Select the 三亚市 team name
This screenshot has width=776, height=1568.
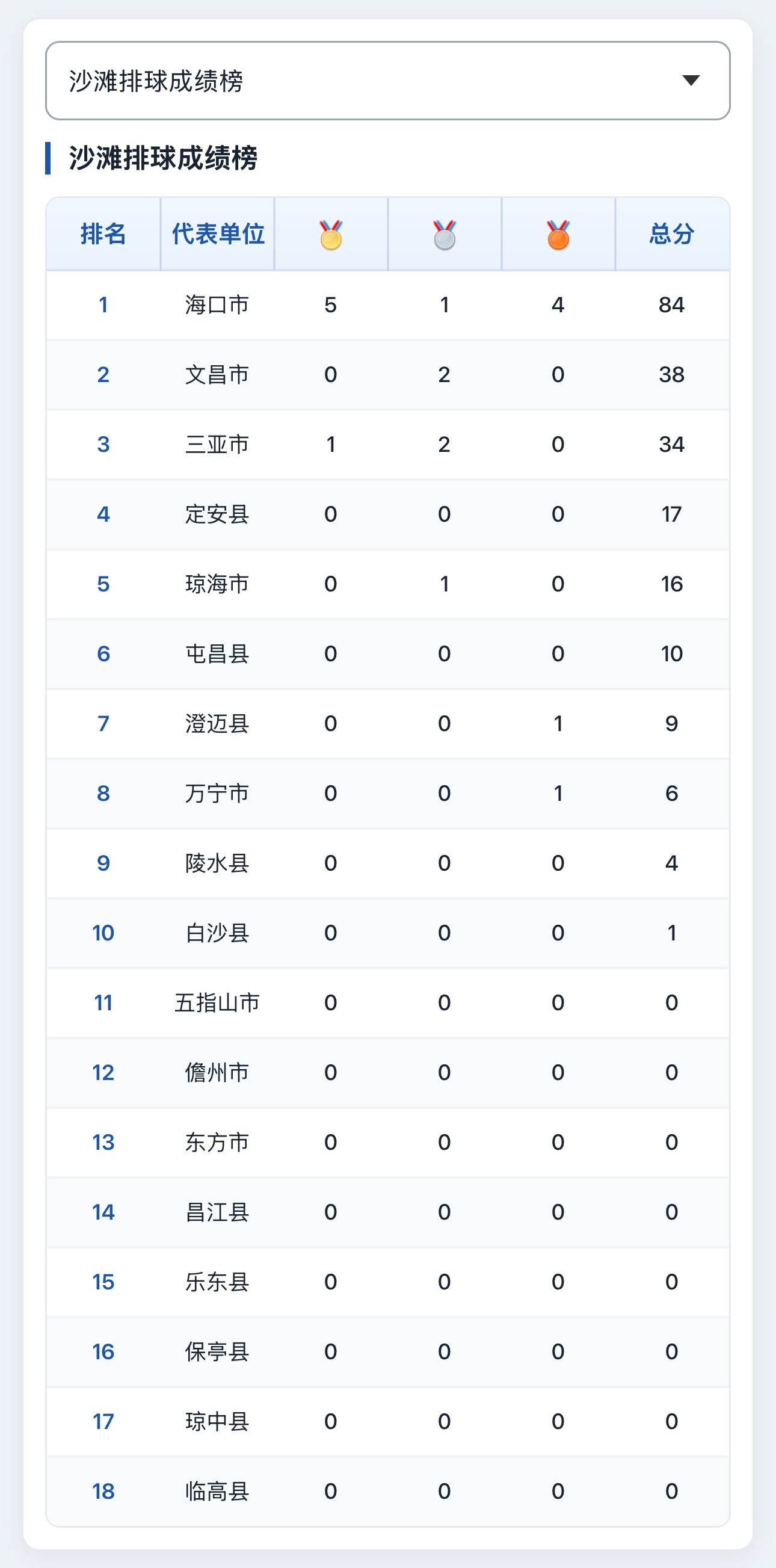pos(217,445)
